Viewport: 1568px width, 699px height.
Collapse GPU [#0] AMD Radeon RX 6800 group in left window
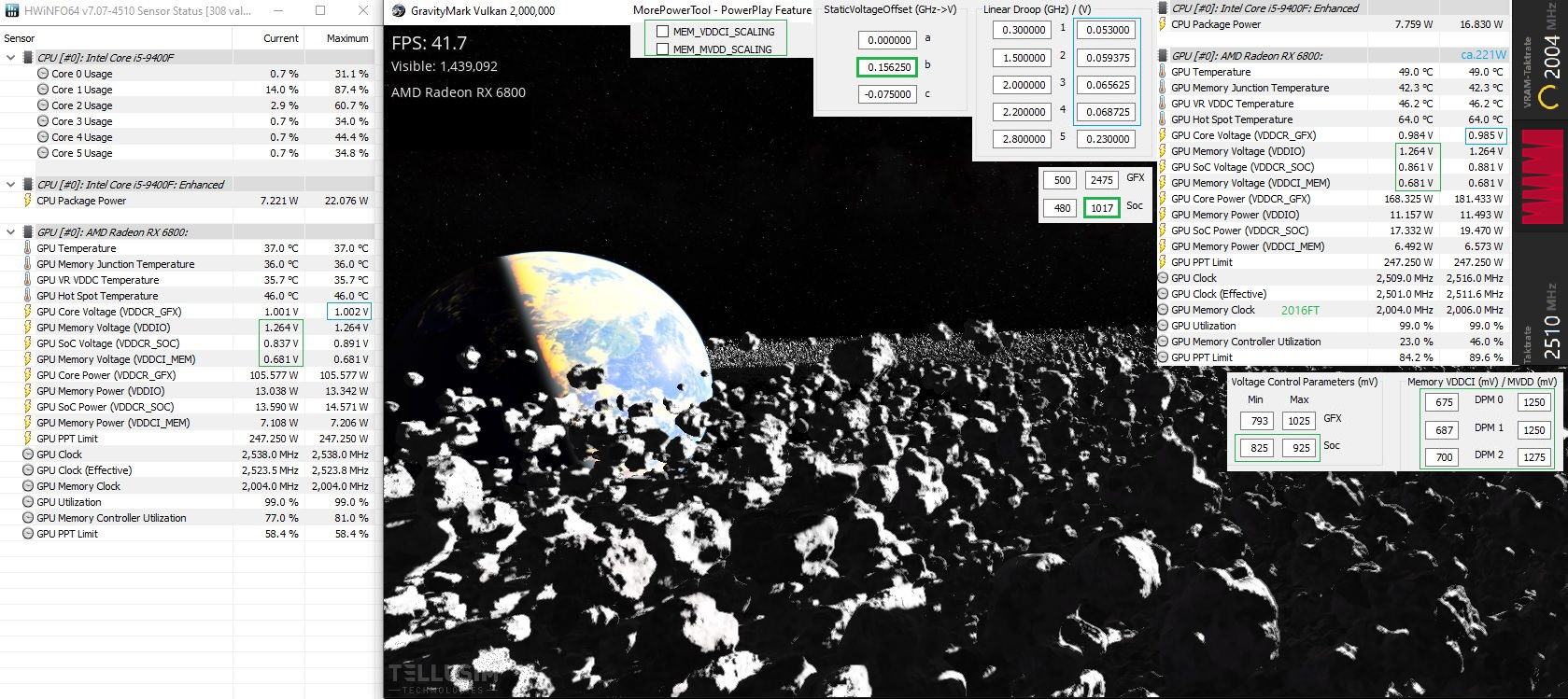click(x=11, y=232)
